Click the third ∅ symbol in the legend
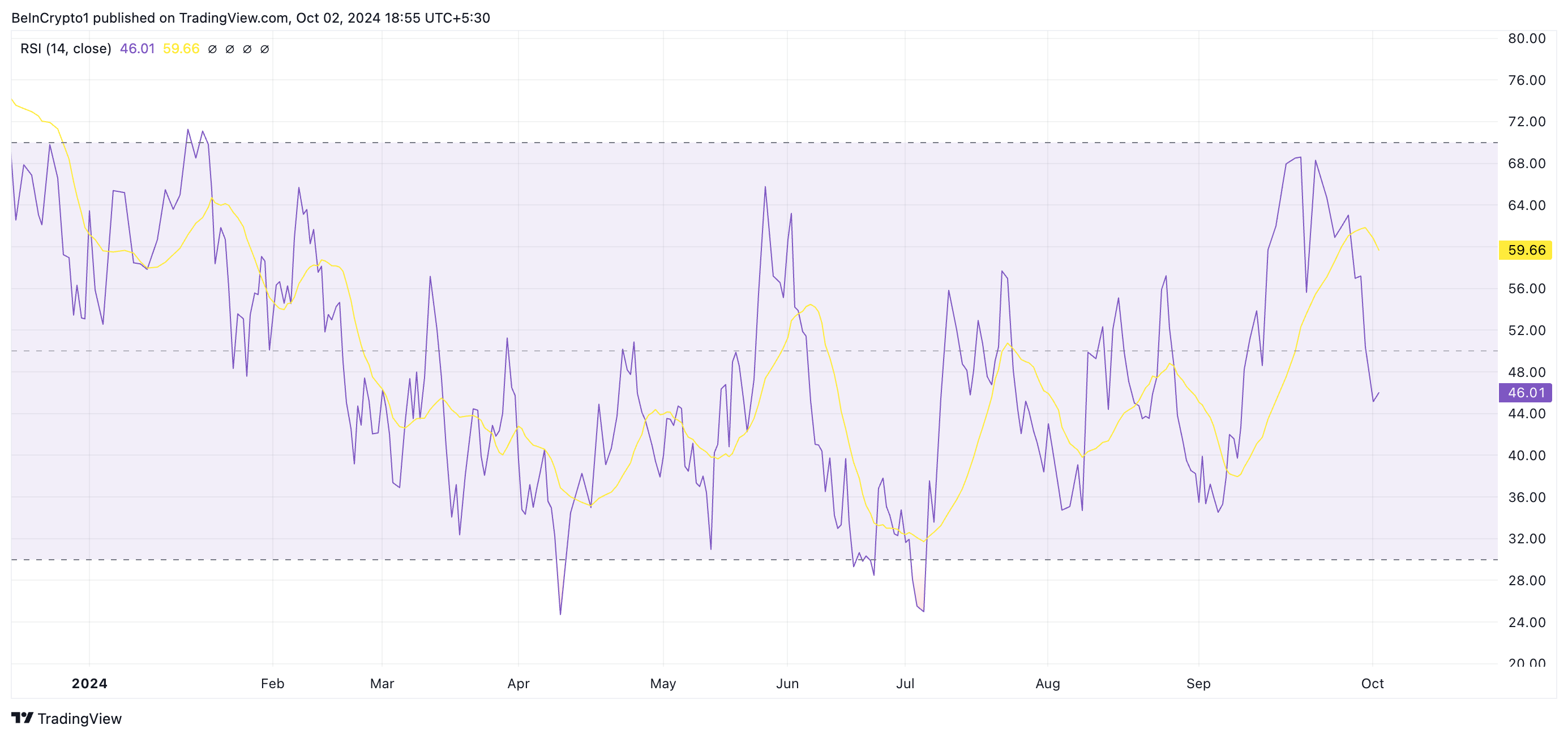Image resolution: width=1568 pixels, height=738 pixels. pyautogui.click(x=247, y=49)
